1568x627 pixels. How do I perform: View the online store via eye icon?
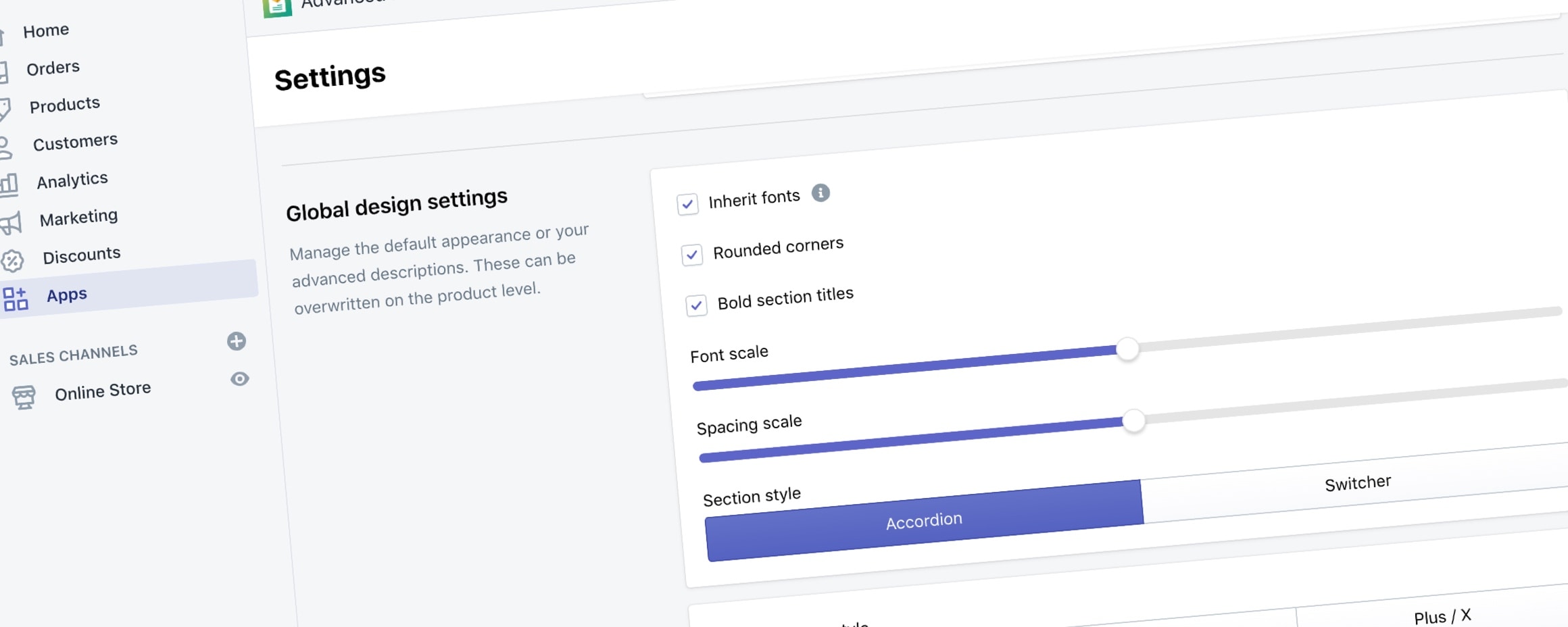240,379
